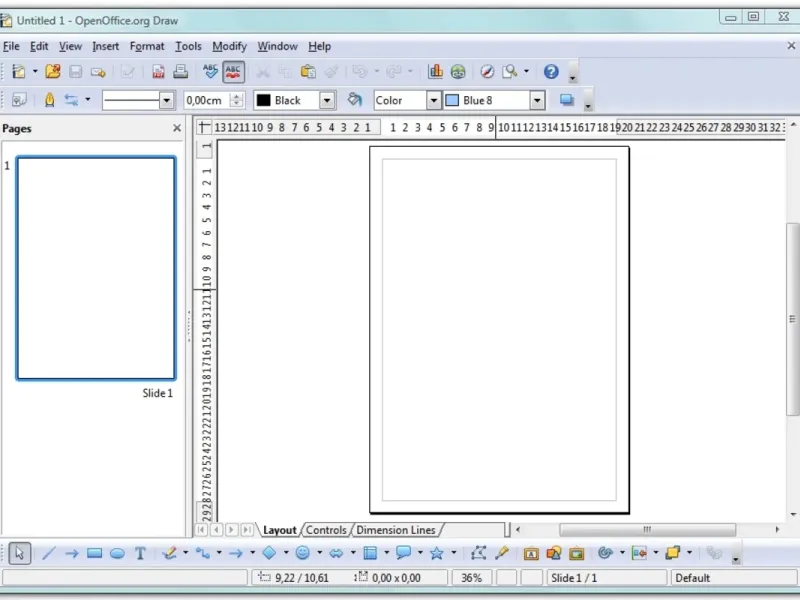Open the Edit menu
Image resolution: width=800 pixels, height=600 pixels.
tap(39, 46)
